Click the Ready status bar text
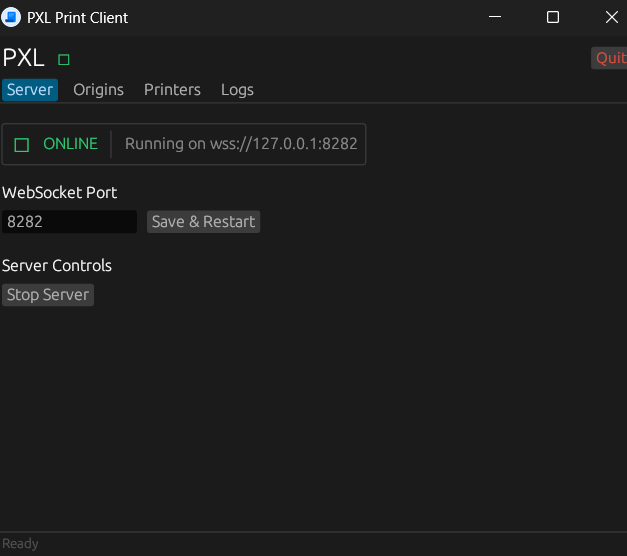This screenshot has width=627, height=556. (x=20, y=544)
